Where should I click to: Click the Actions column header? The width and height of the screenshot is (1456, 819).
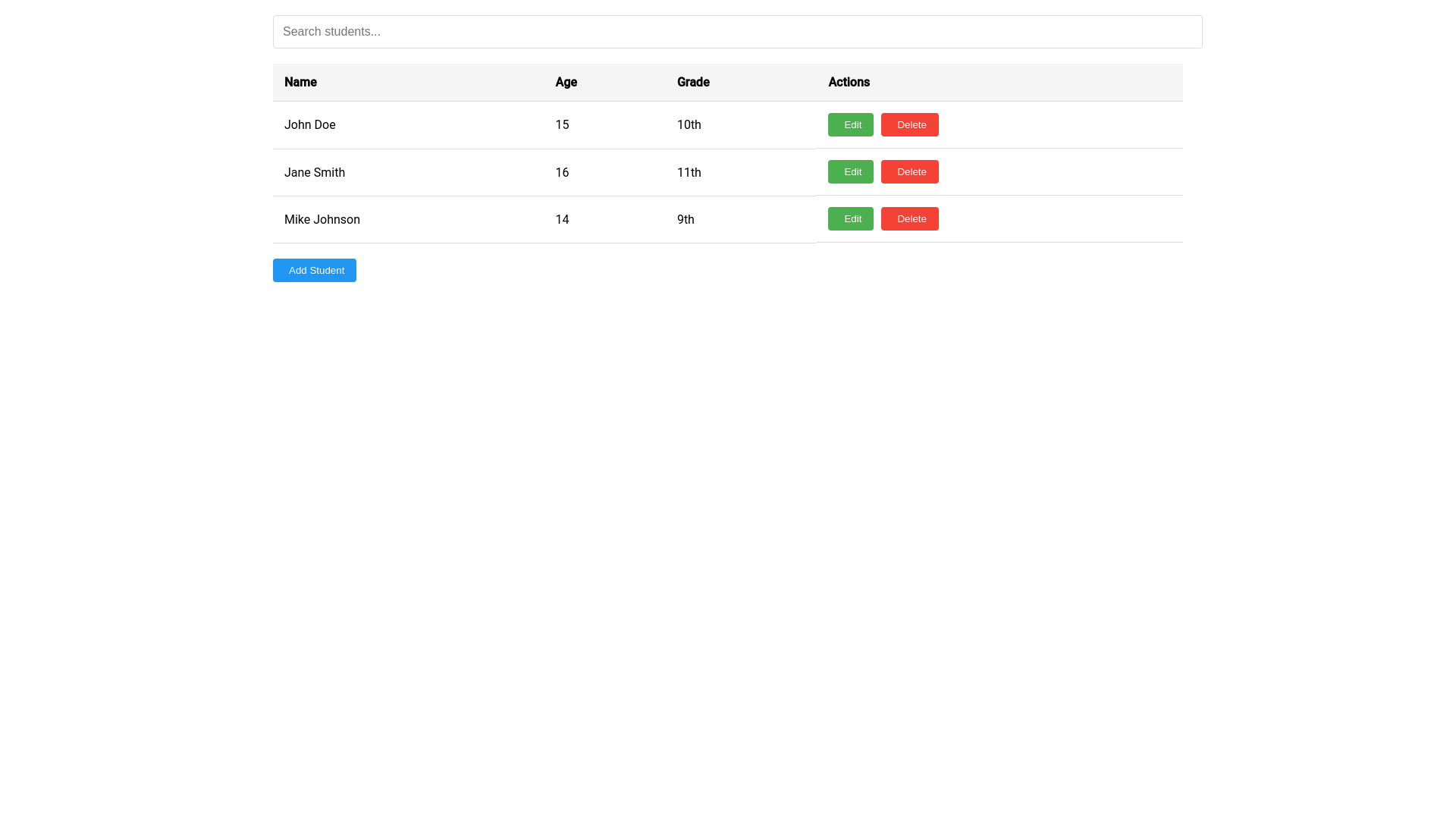[849, 82]
